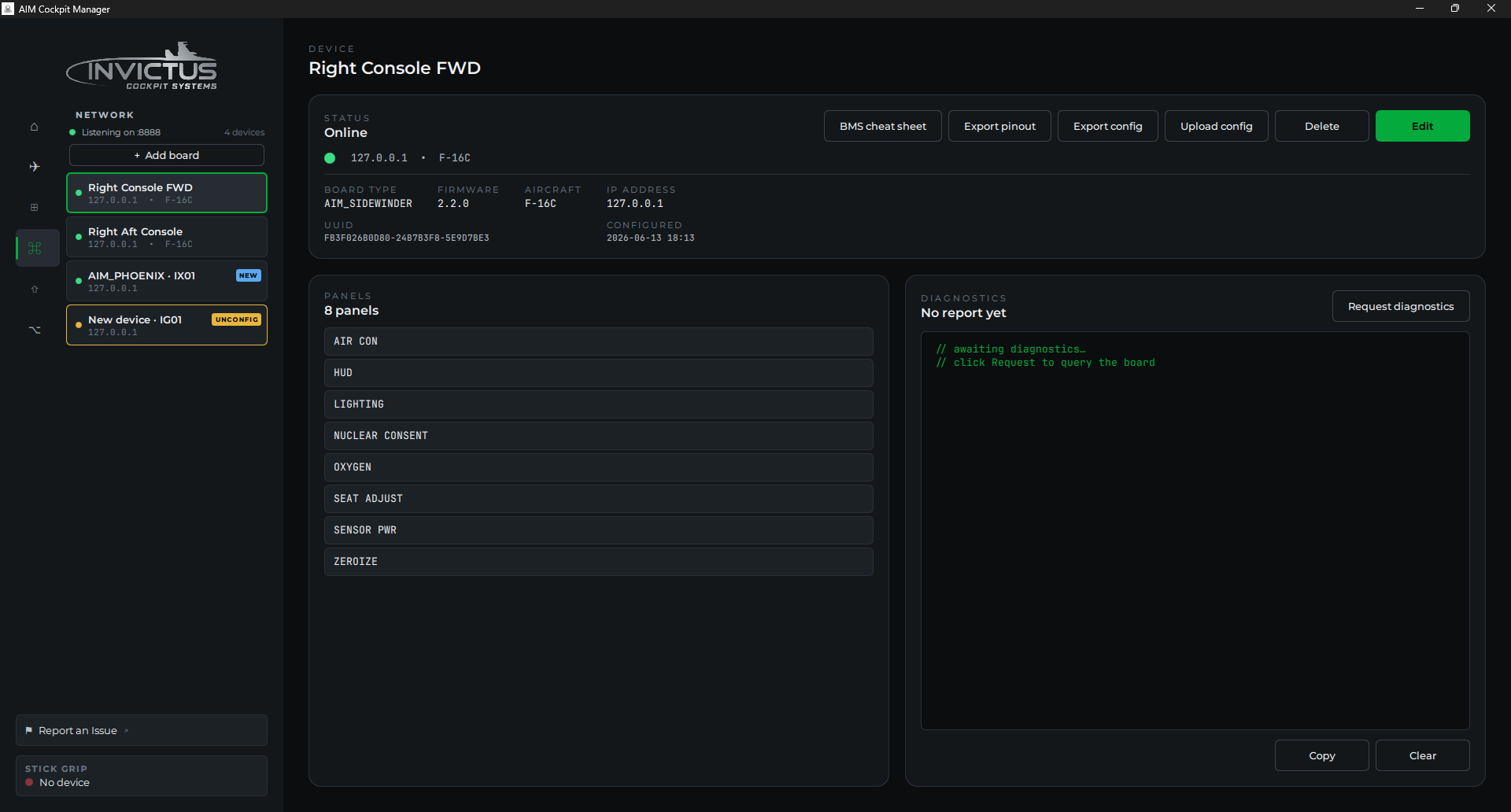Select New device · IG01 entry
1511x812 pixels.
[167, 325]
